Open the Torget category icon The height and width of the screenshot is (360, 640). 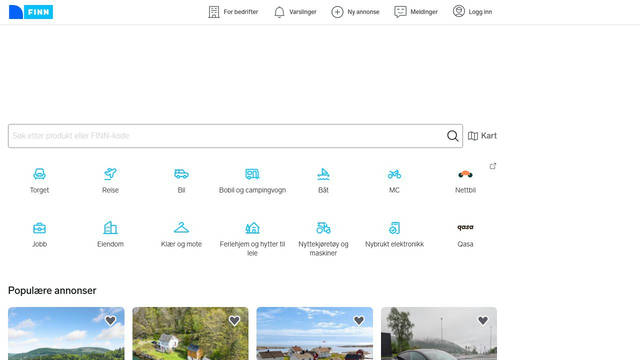39,174
